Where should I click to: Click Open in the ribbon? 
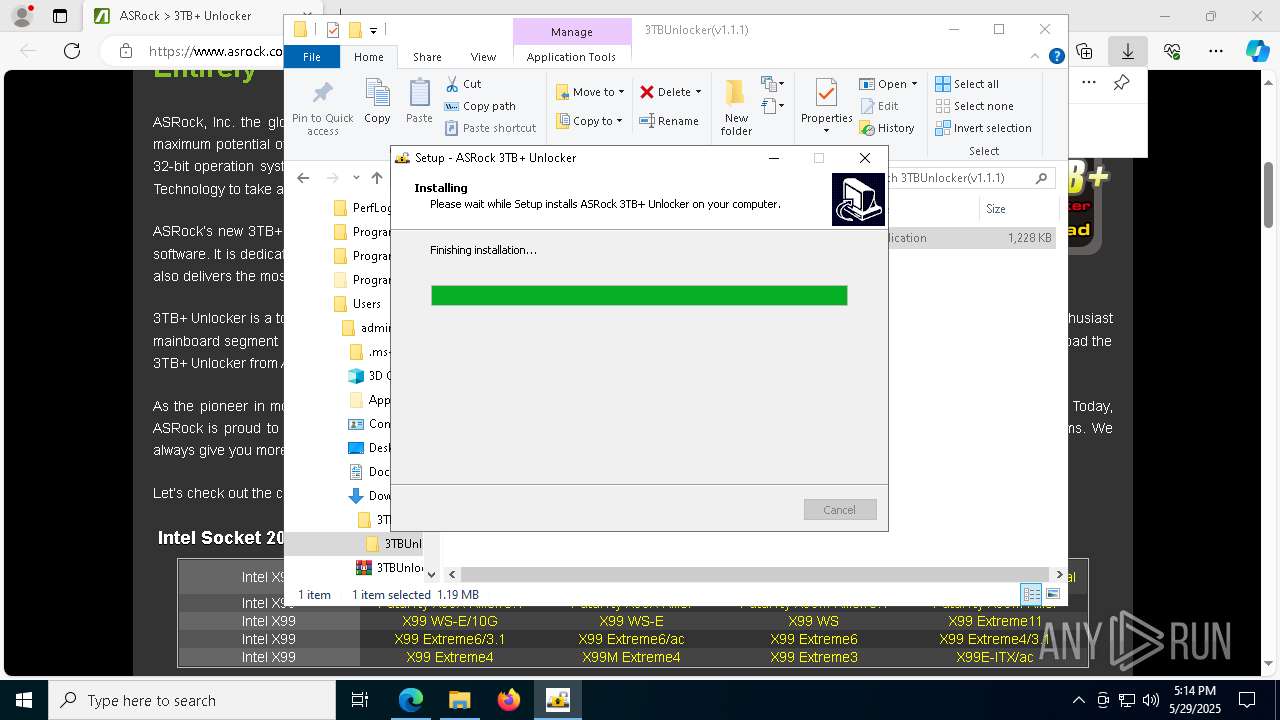point(883,84)
